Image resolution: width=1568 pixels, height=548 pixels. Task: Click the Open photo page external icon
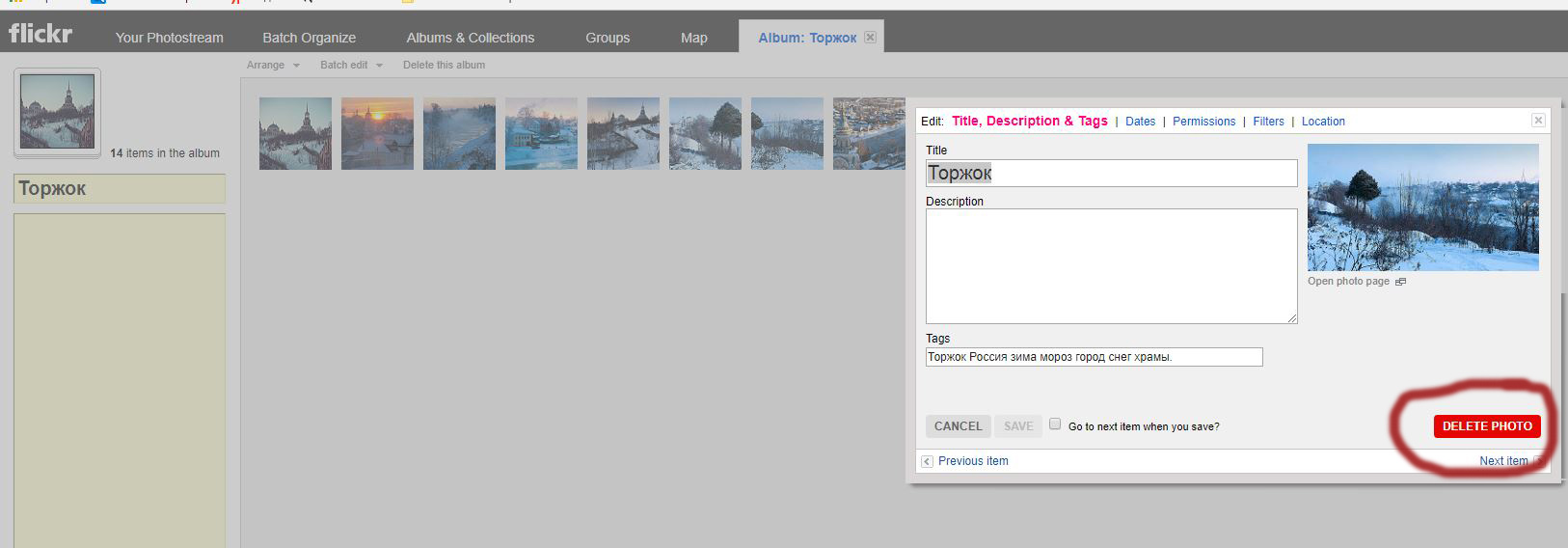[x=1401, y=282]
